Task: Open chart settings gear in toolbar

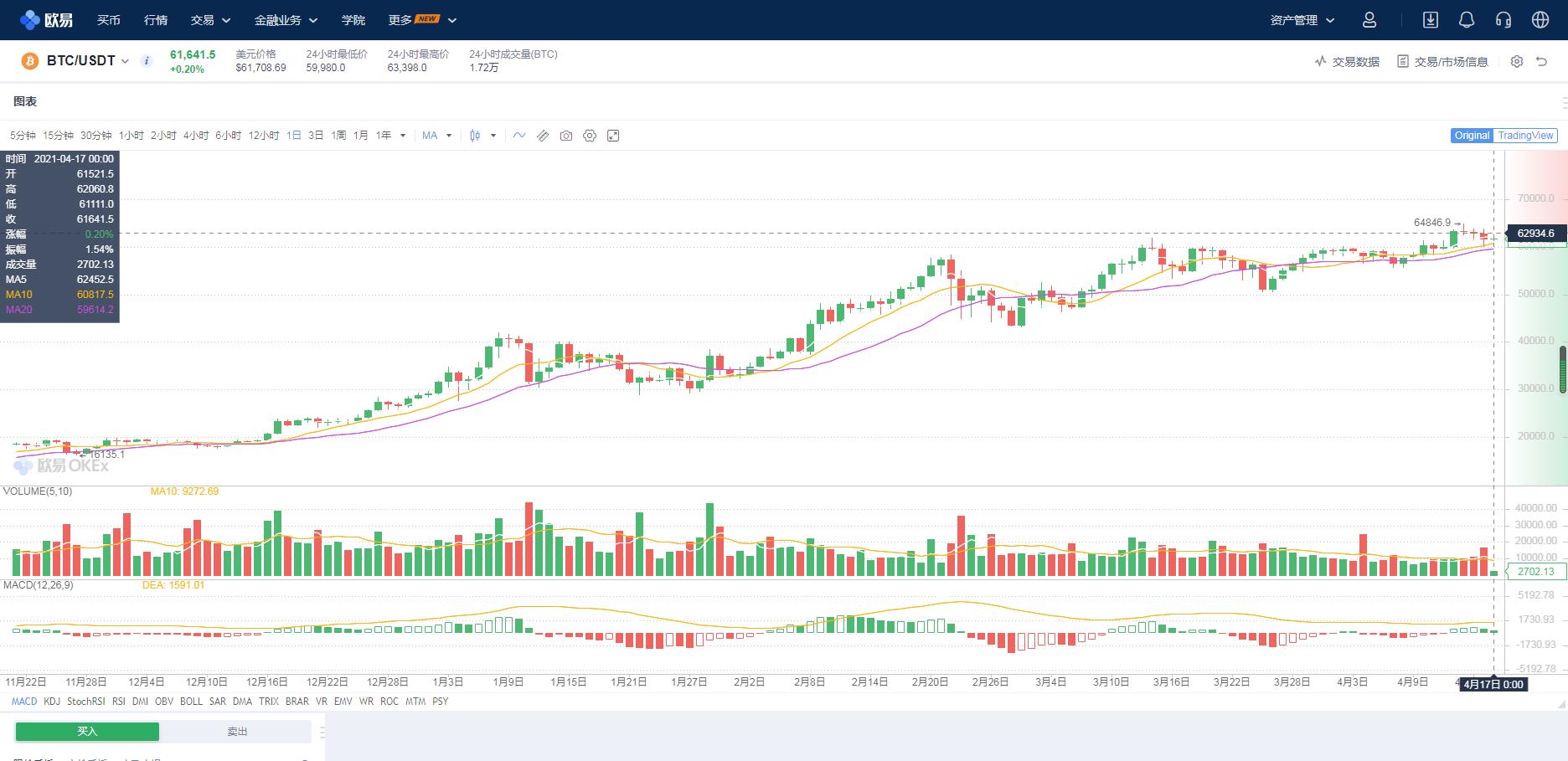Action: [590, 136]
